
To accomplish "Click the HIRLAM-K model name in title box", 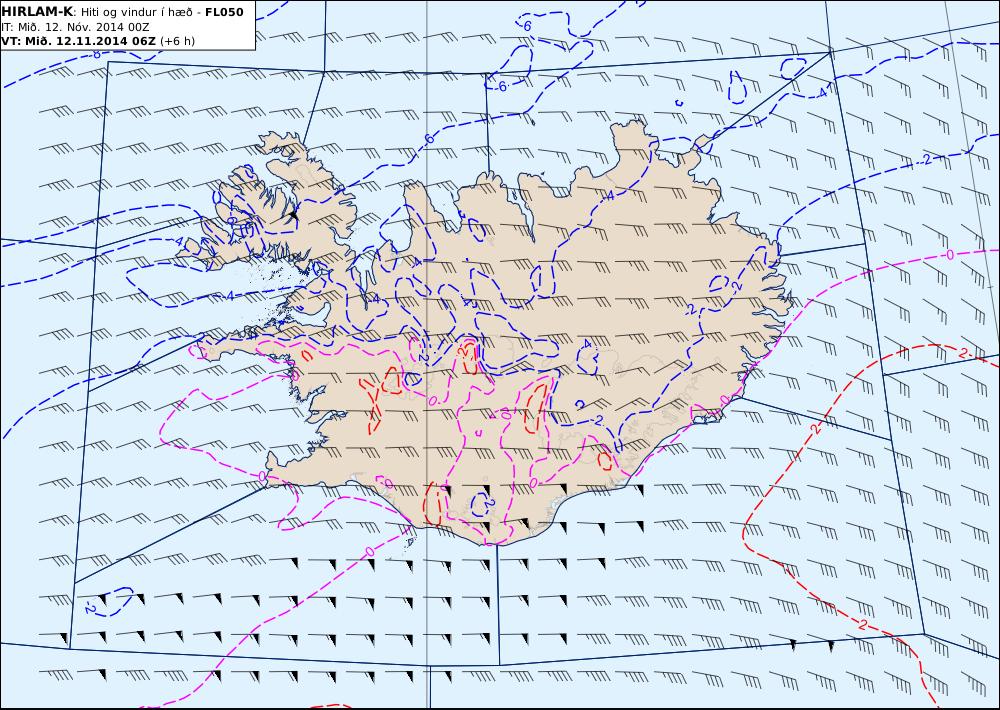I will pyautogui.click(x=37, y=12).
